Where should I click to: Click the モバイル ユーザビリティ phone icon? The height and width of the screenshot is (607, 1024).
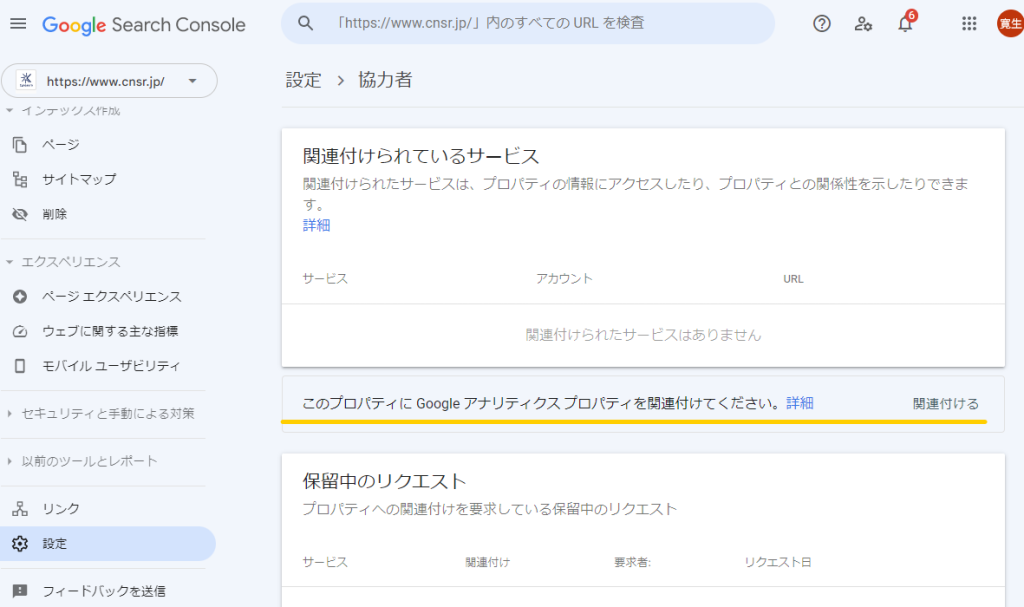coord(20,366)
